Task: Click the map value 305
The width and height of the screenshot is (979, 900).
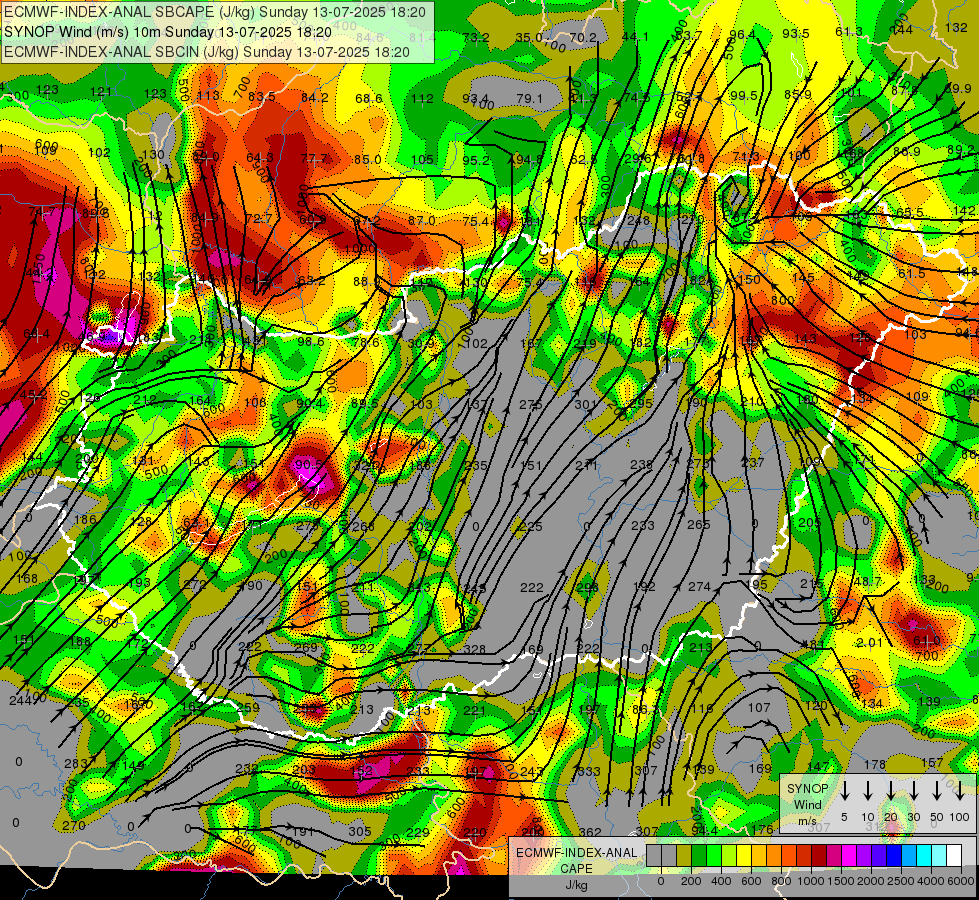Action: click(x=360, y=832)
